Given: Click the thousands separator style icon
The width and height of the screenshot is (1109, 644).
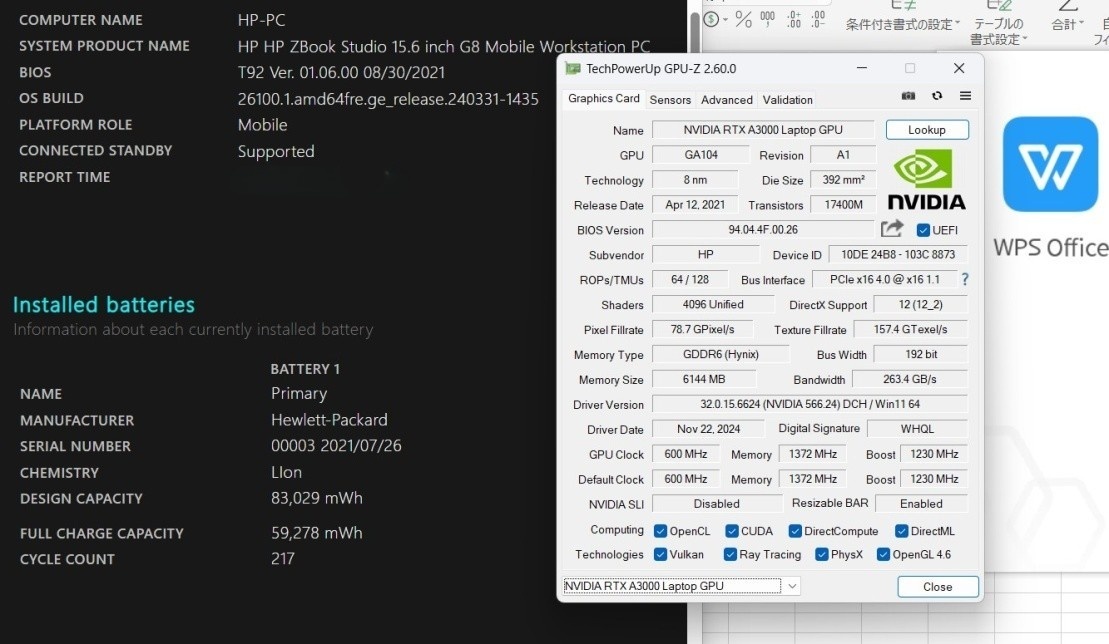Looking at the screenshot, I should click(768, 19).
